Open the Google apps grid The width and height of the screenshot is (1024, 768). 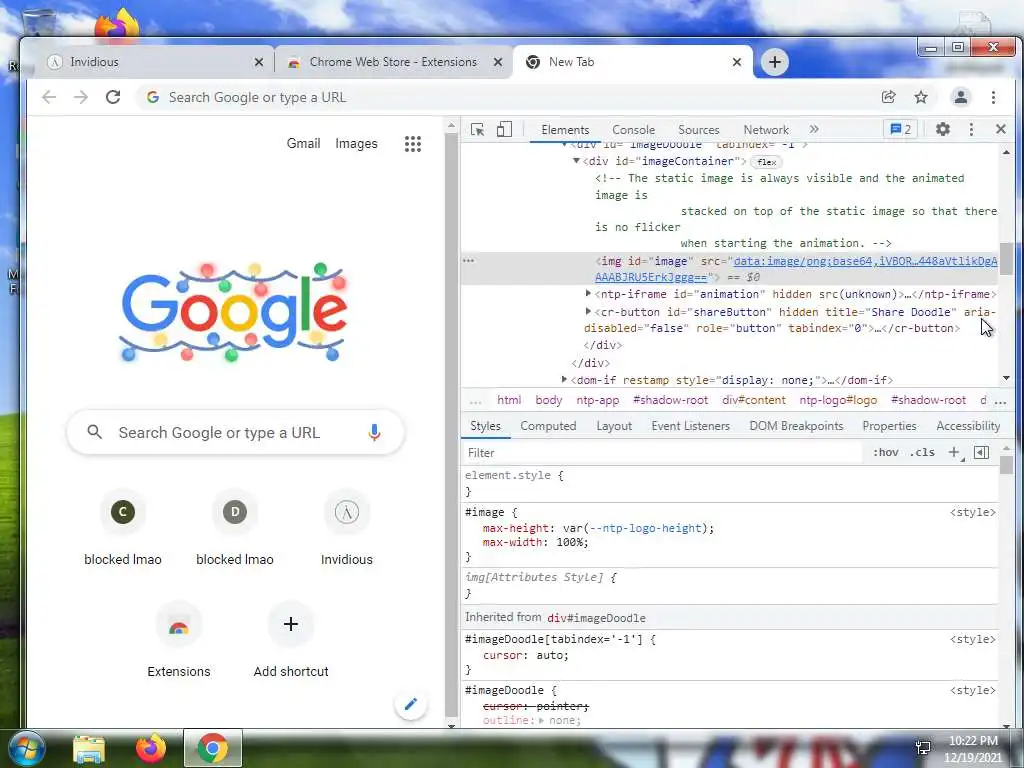pos(413,144)
